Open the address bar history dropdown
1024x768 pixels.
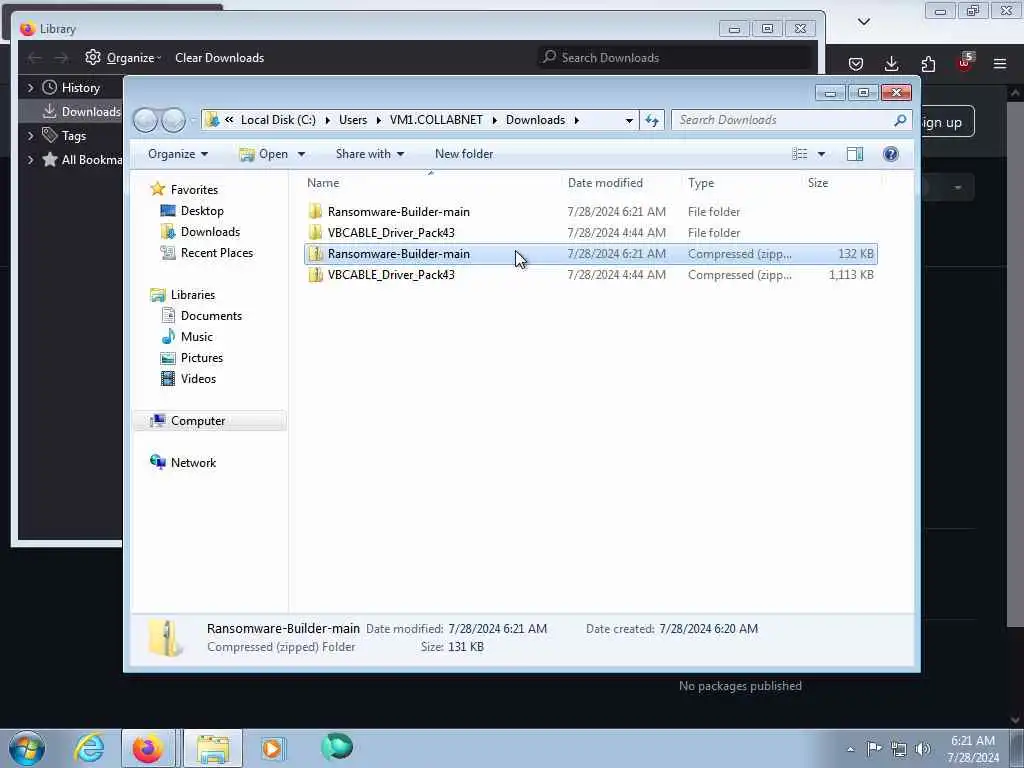(x=628, y=120)
